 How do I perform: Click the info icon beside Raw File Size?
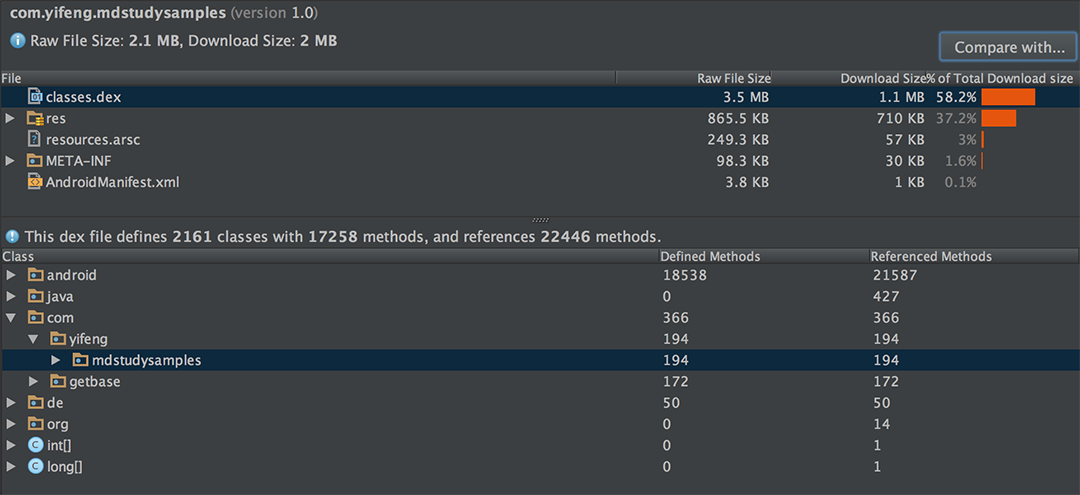pyautogui.click(x=18, y=41)
